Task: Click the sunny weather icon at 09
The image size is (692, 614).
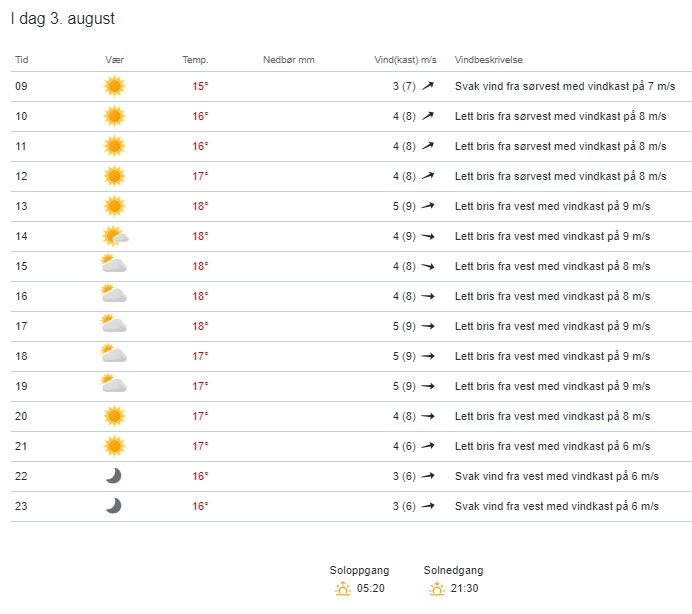Action: point(114,86)
